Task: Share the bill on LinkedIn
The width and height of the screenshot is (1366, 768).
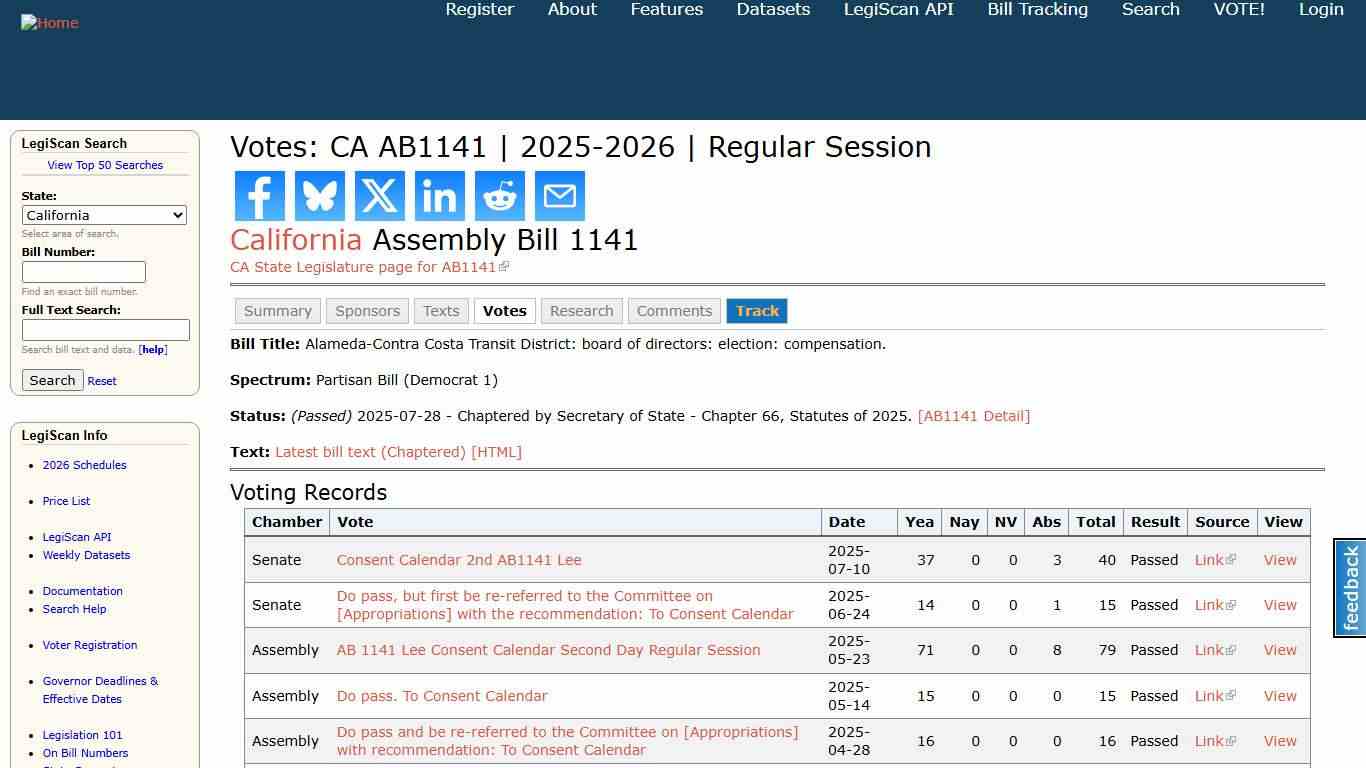Action: (x=439, y=196)
